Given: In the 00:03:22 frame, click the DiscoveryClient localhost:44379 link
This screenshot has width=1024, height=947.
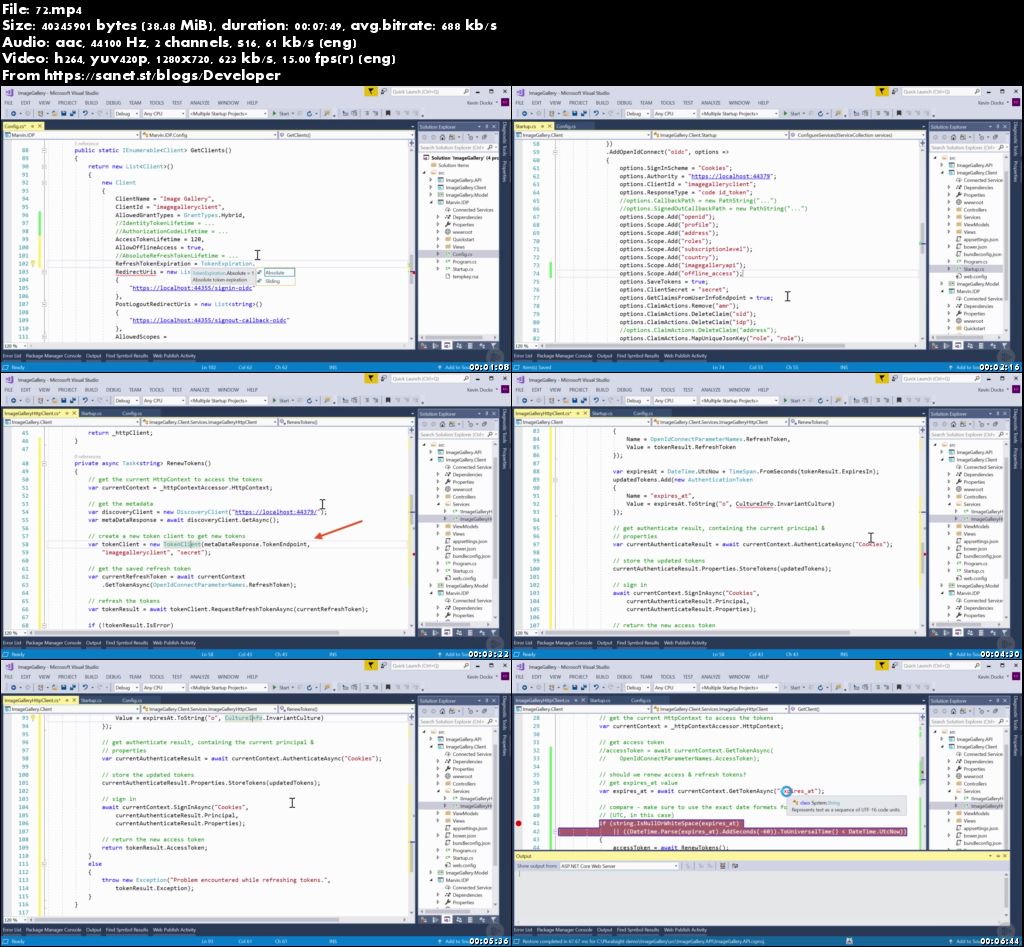Looking at the screenshot, I should (x=275, y=512).
